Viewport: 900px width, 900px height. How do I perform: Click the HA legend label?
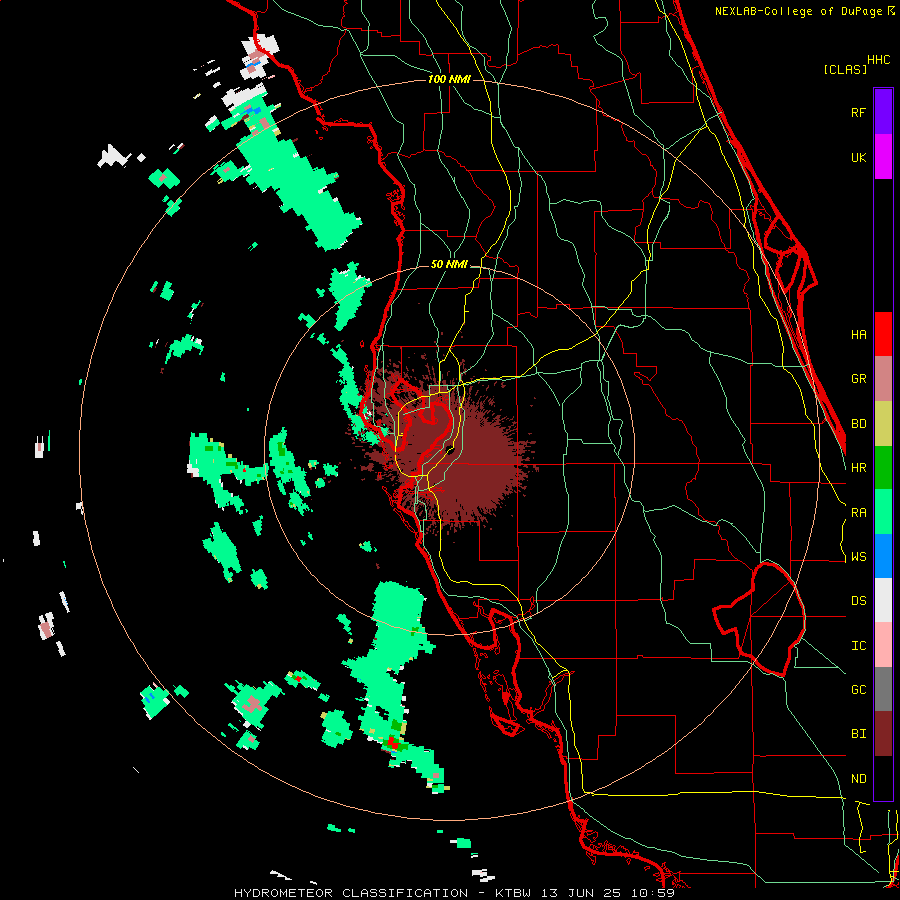(858, 335)
